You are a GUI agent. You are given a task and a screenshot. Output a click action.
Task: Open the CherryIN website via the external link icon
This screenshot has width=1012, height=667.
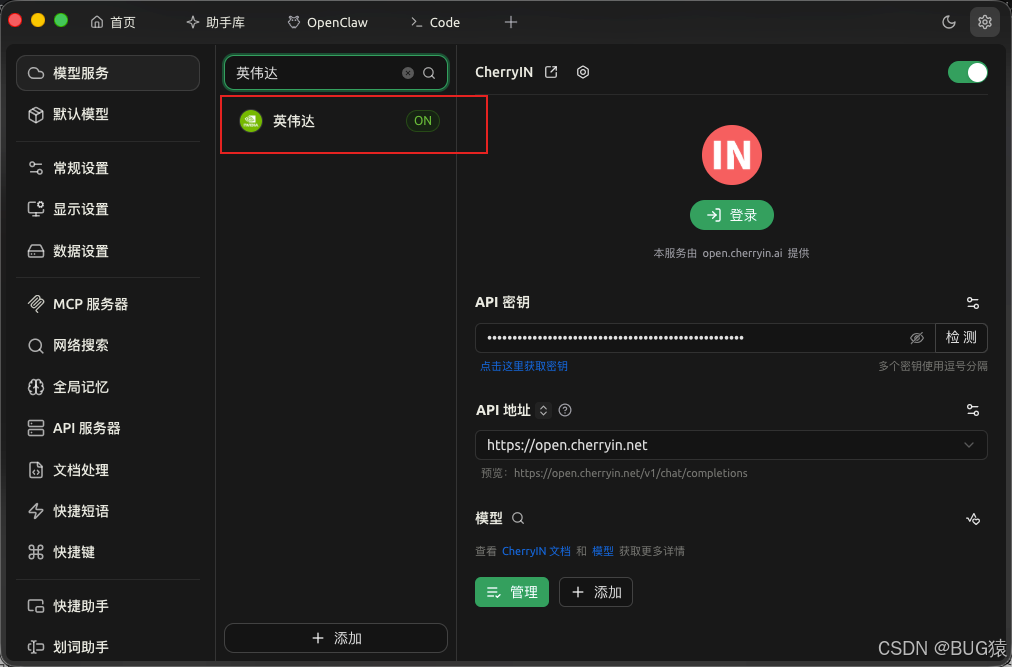pos(551,71)
